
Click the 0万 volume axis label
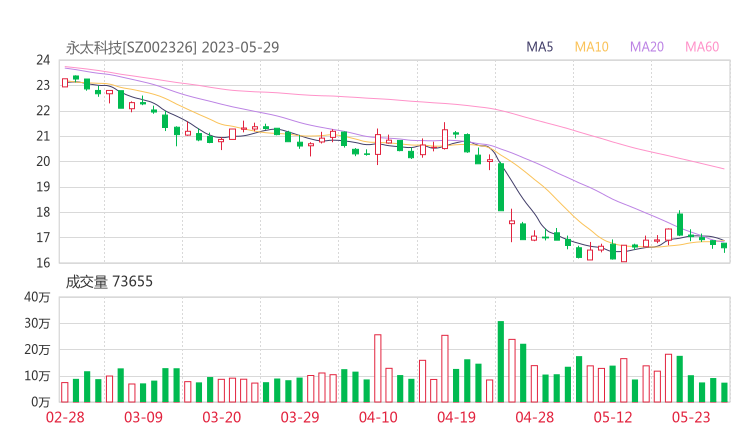[41, 402]
